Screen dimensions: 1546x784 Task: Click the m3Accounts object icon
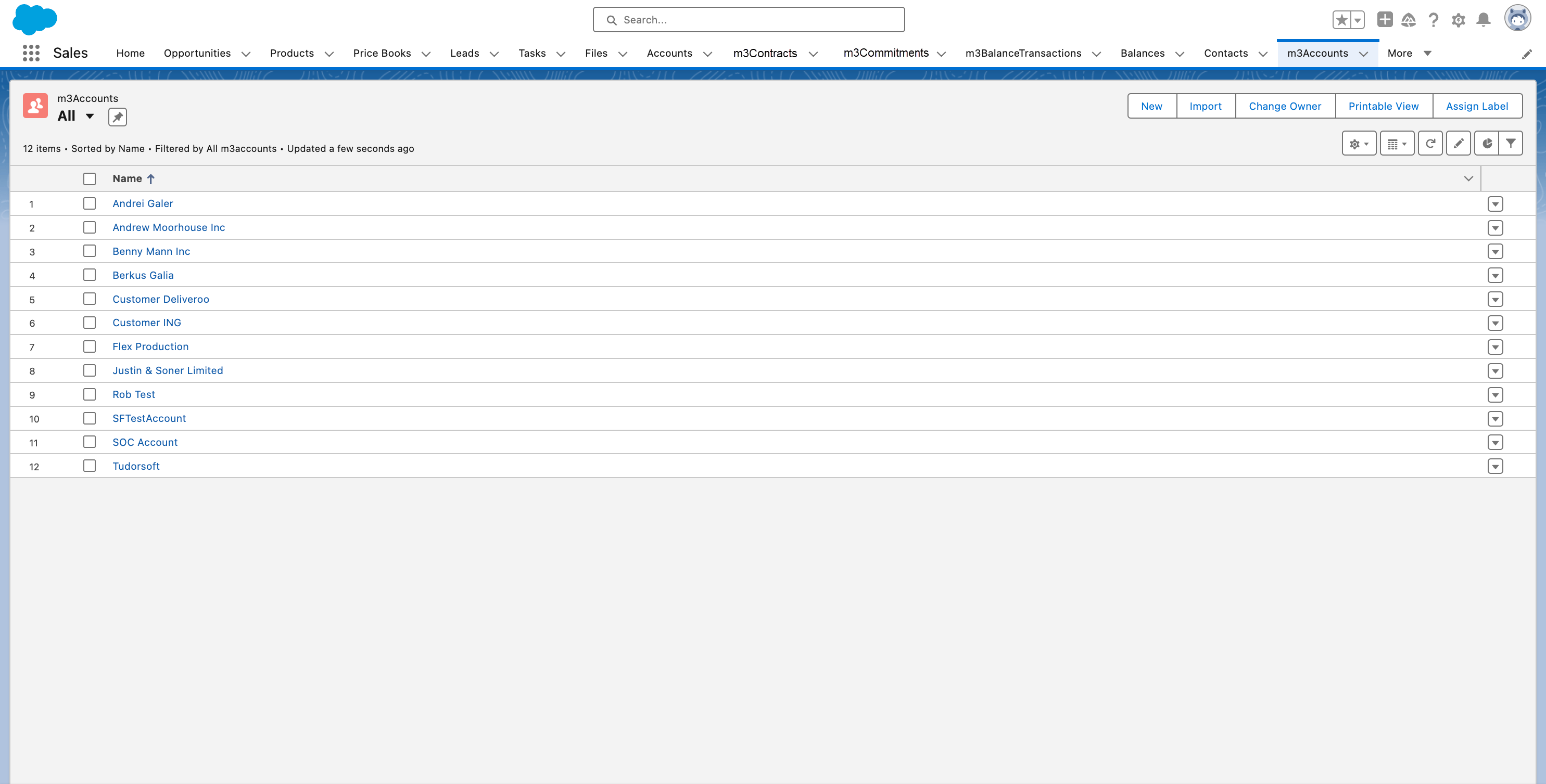coord(35,106)
